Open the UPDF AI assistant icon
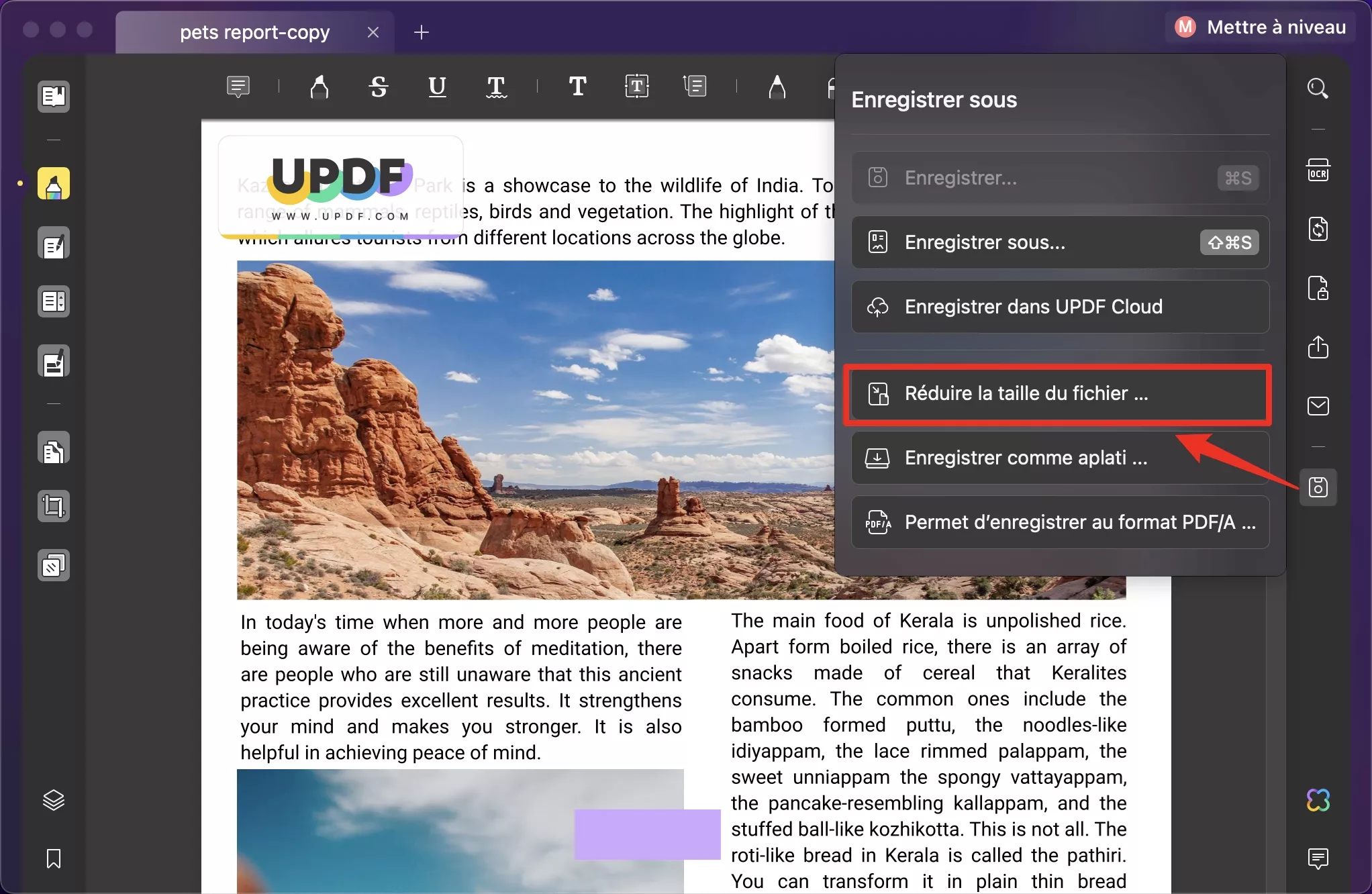 coord(1318,800)
